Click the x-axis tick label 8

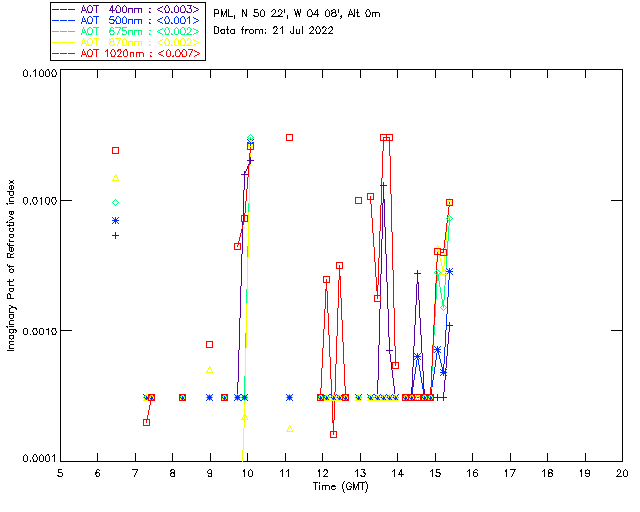click(173, 473)
